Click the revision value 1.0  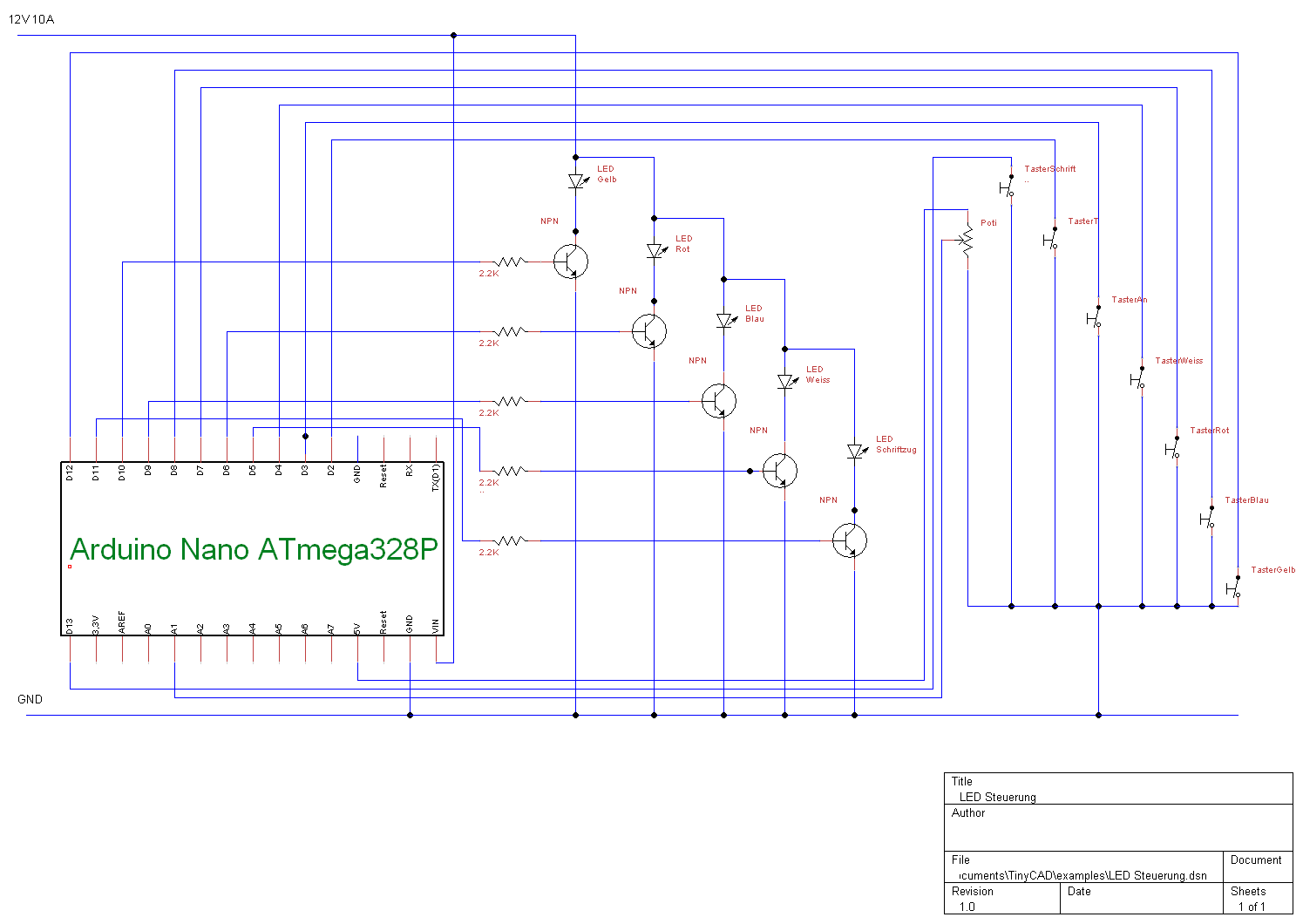(x=967, y=907)
